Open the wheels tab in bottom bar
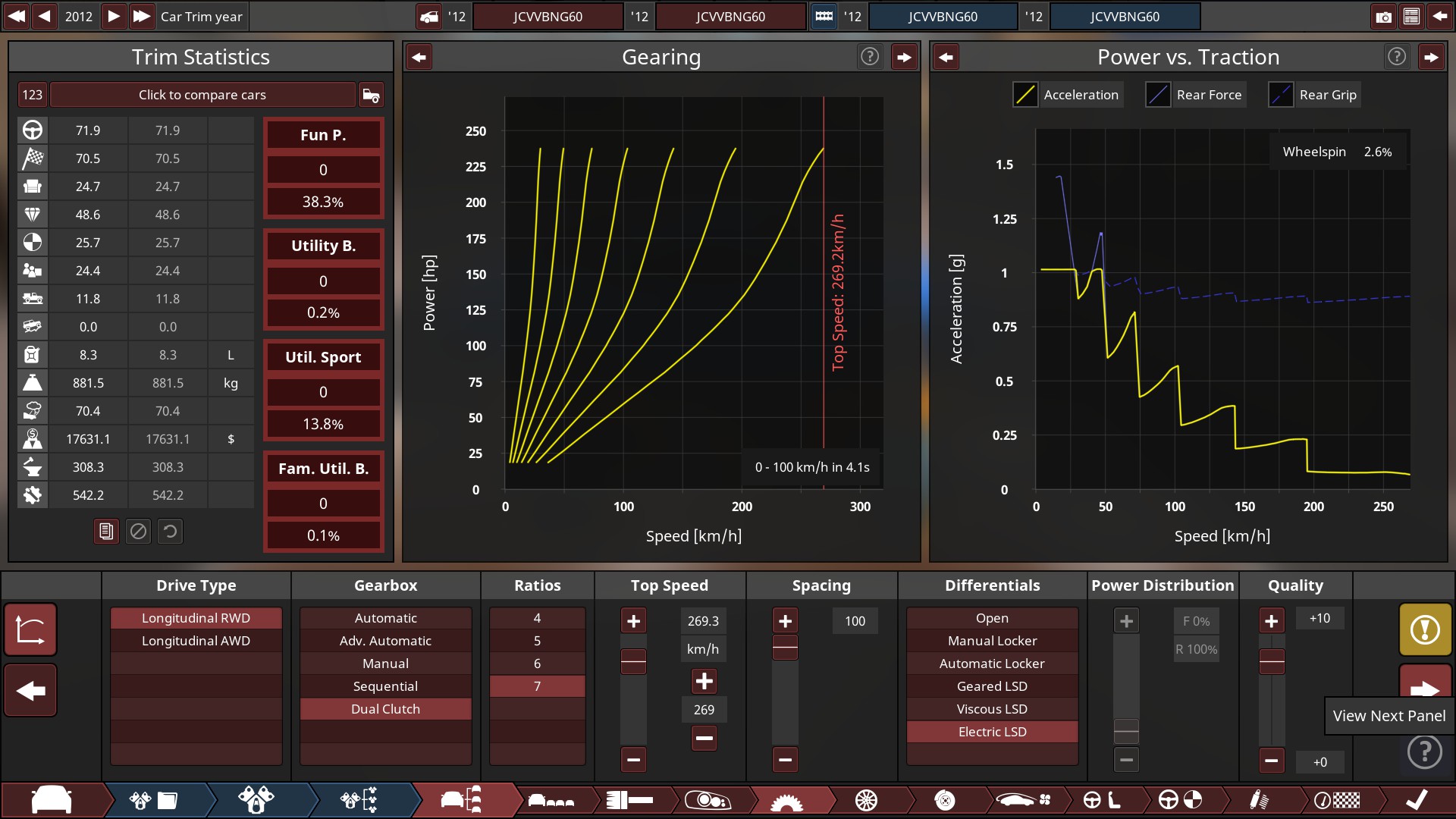The height and width of the screenshot is (819, 1456). tap(866, 800)
